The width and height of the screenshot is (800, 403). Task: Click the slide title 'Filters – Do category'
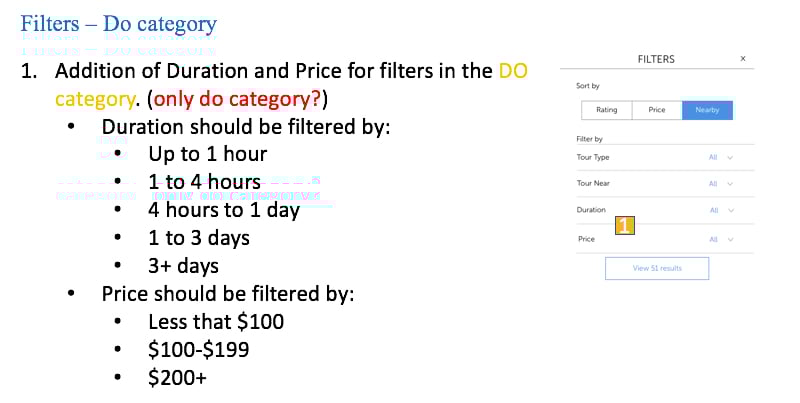point(118,22)
